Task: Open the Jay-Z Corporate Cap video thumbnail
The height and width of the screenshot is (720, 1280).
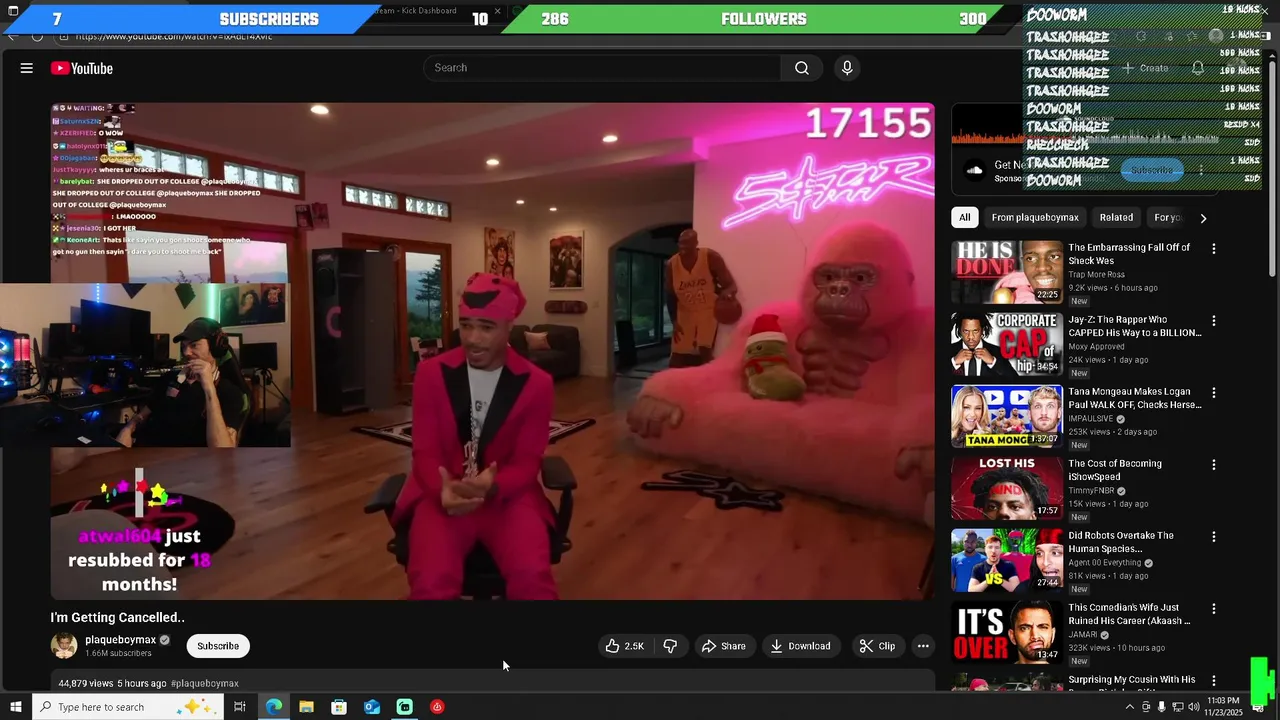Action: tap(1007, 344)
